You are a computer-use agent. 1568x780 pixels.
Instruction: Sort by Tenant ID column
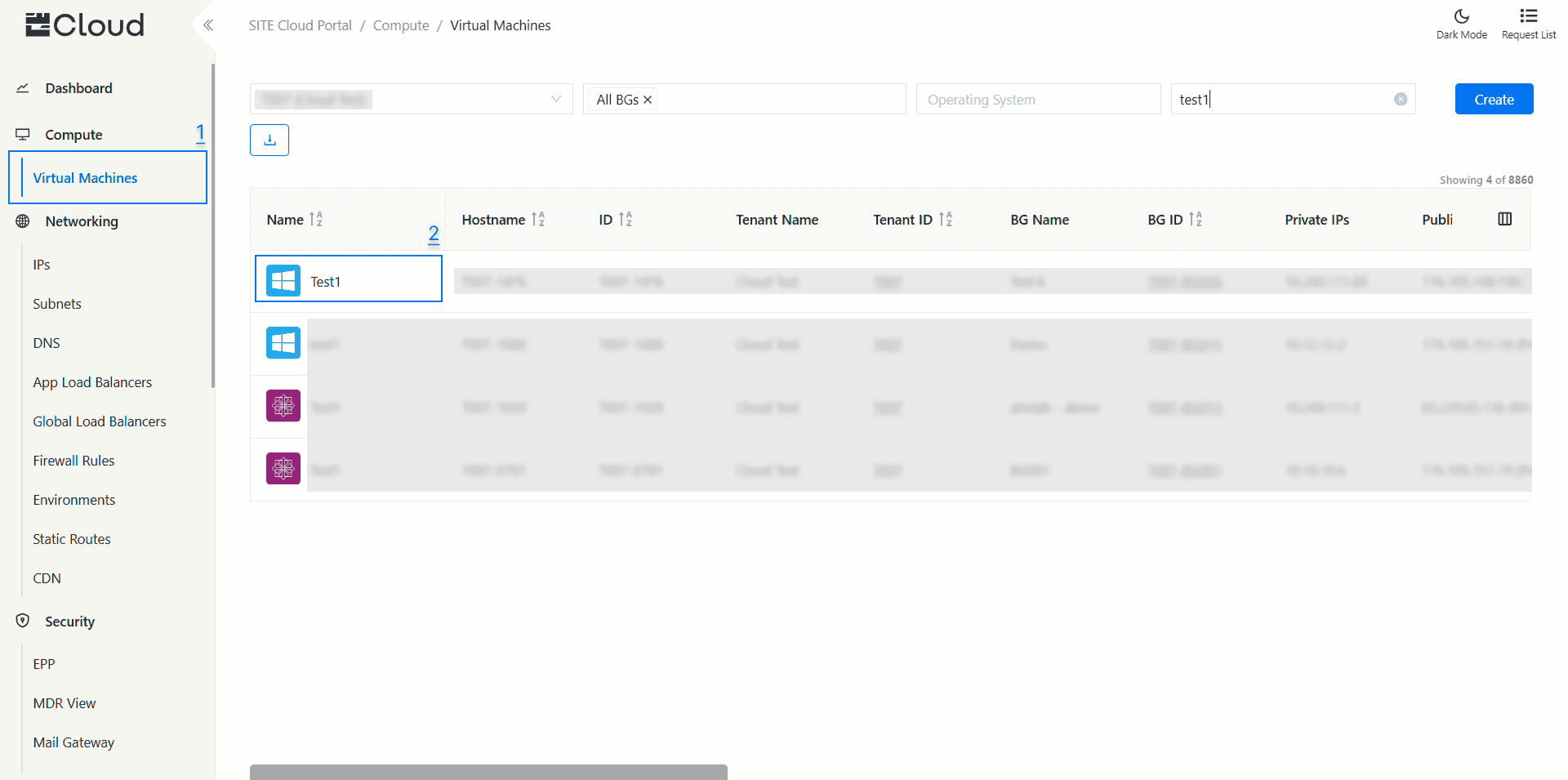[x=946, y=220]
